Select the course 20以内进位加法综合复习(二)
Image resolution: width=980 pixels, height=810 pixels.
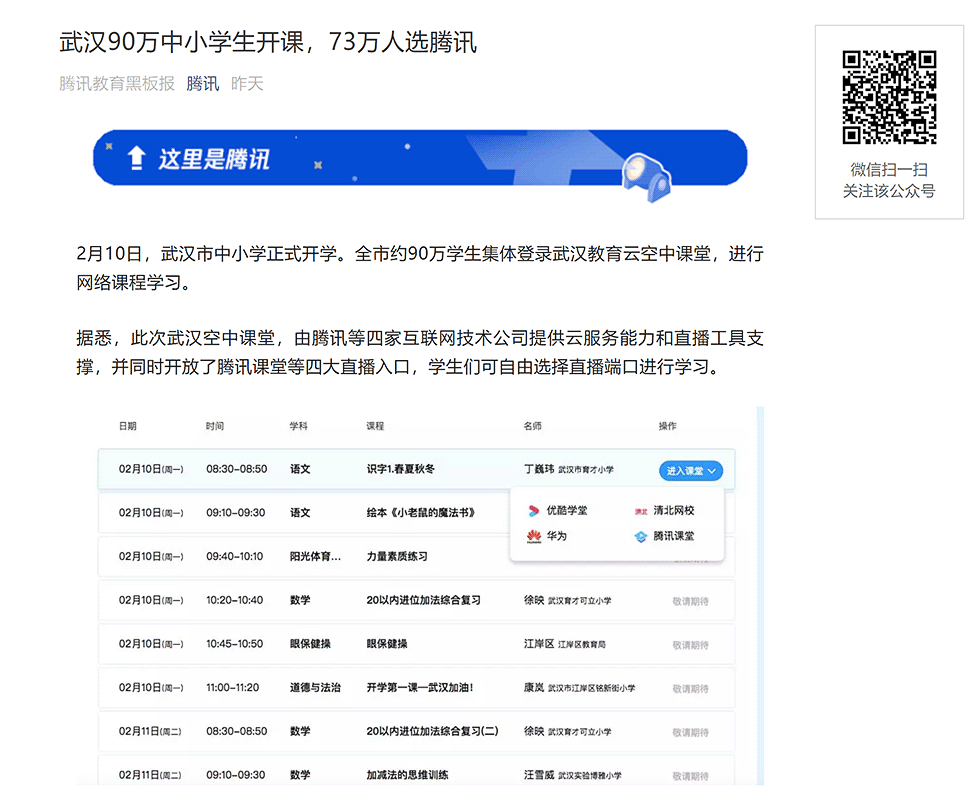pos(432,731)
